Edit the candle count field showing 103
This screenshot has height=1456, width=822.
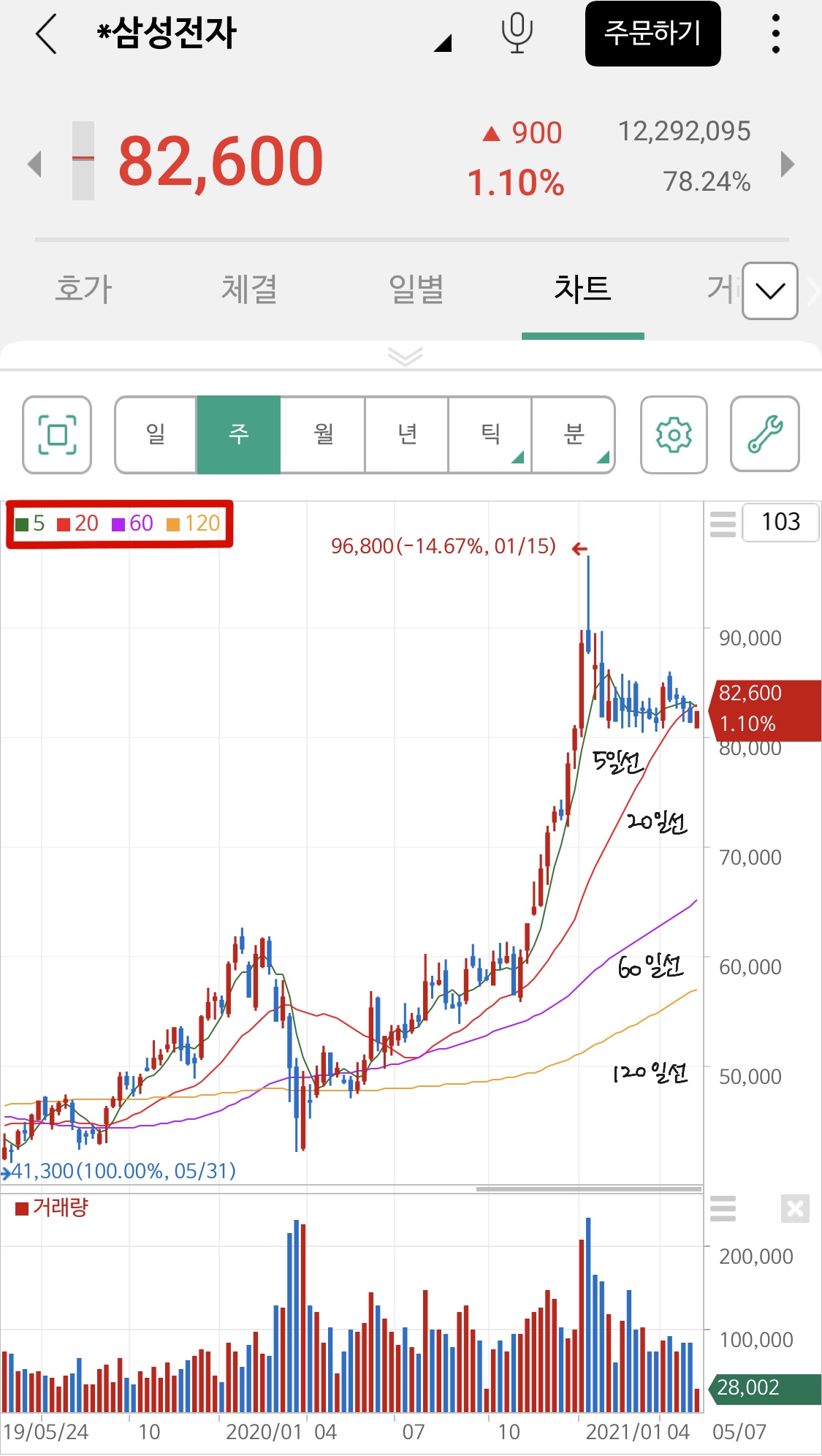pyautogui.click(x=780, y=522)
